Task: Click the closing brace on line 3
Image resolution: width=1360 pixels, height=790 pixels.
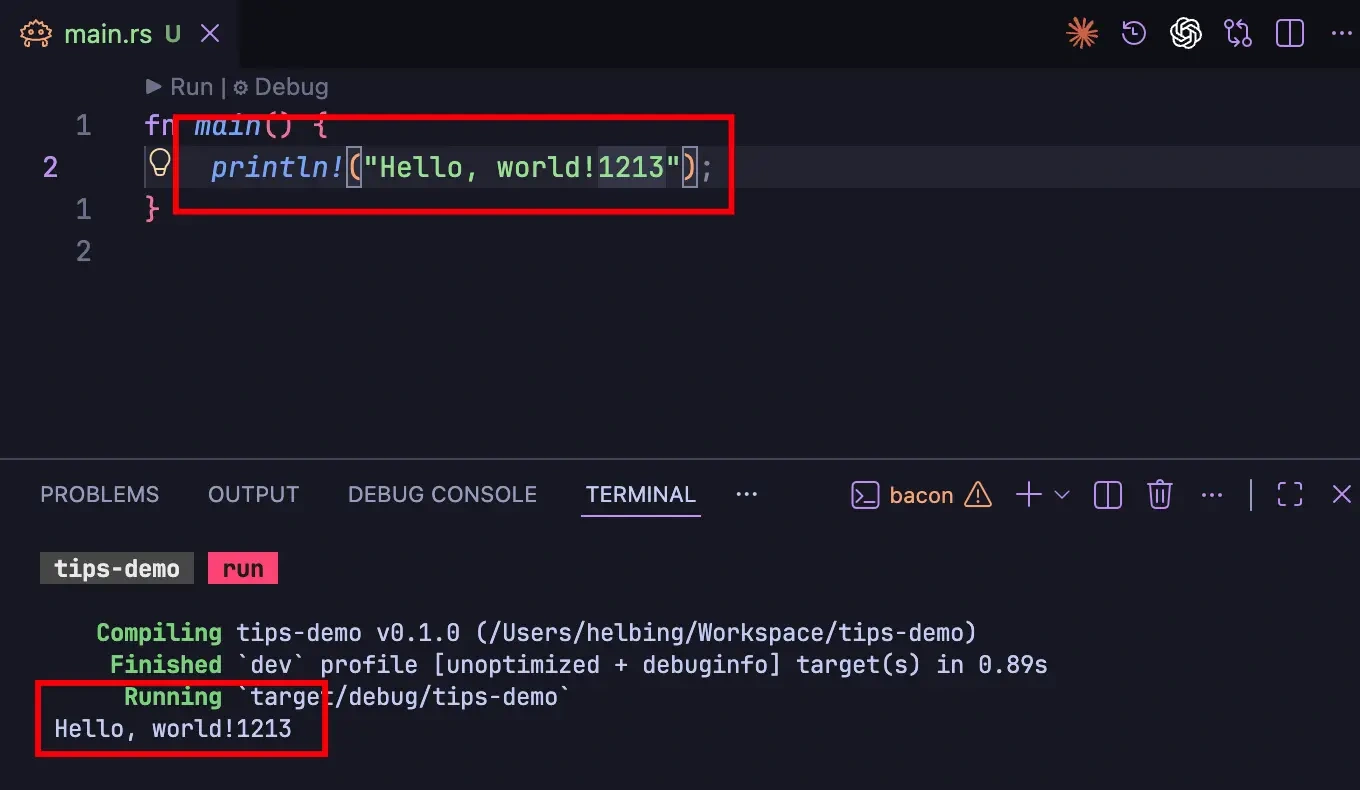Action: tap(153, 209)
